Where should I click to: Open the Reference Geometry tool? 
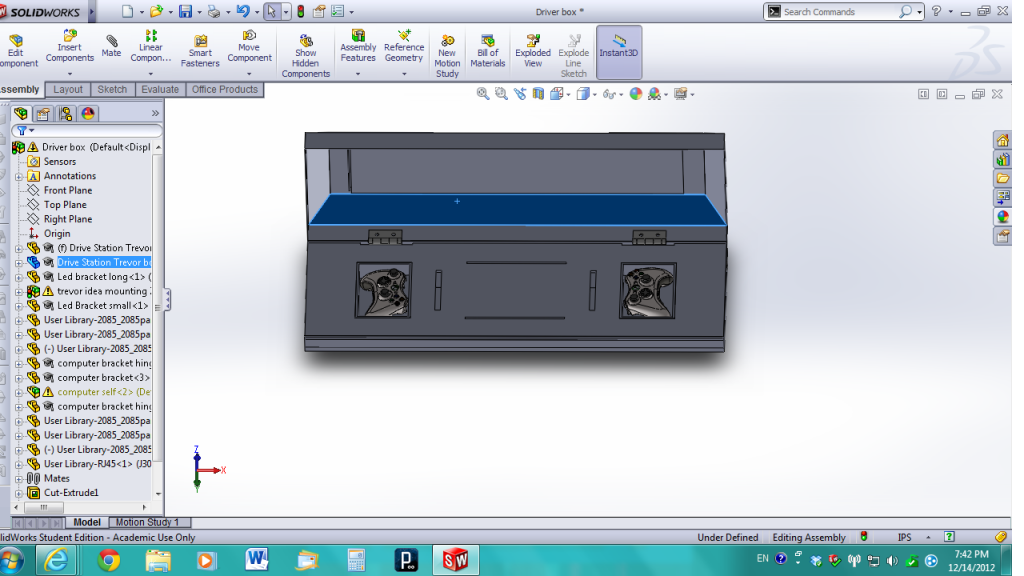tap(404, 46)
